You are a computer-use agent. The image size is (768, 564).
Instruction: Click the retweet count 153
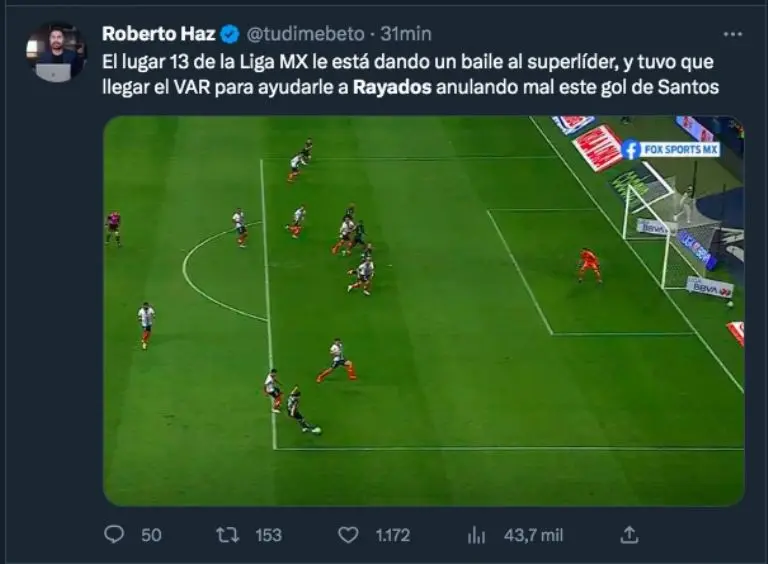[268, 535]
